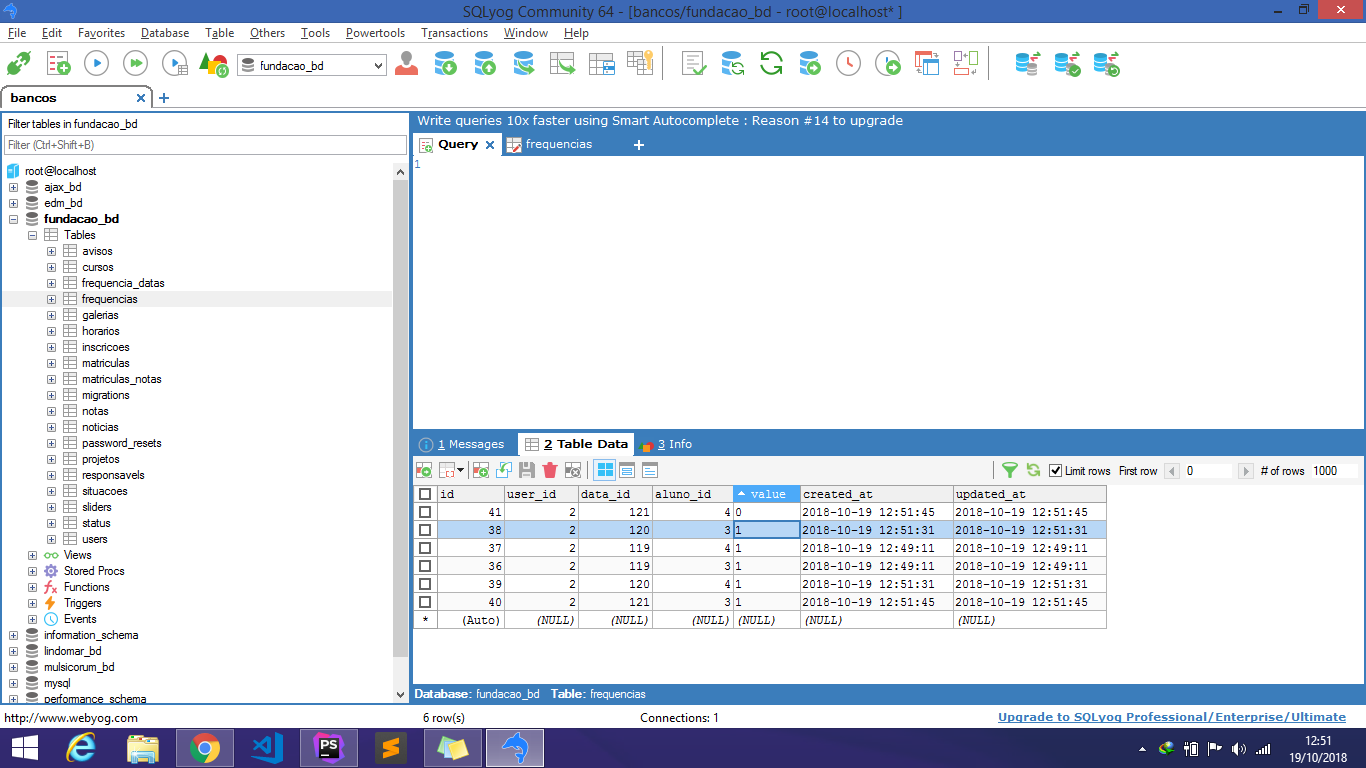Screen dimensions: 1366x768
Task: Click the Schema Synchronization database icon
Action: coord(1027,64)
